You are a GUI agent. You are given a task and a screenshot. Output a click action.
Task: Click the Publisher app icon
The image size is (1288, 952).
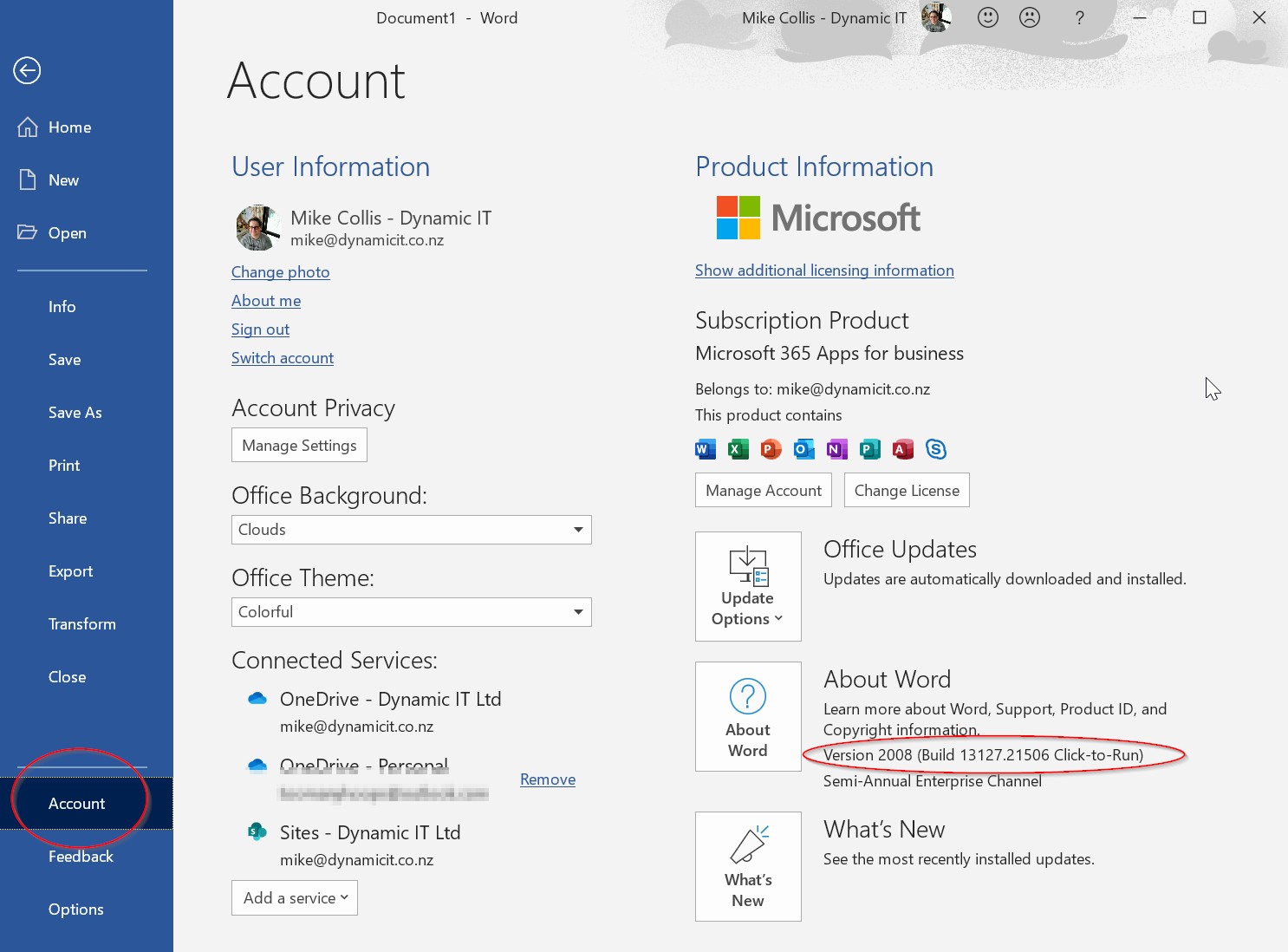[869, 449]
